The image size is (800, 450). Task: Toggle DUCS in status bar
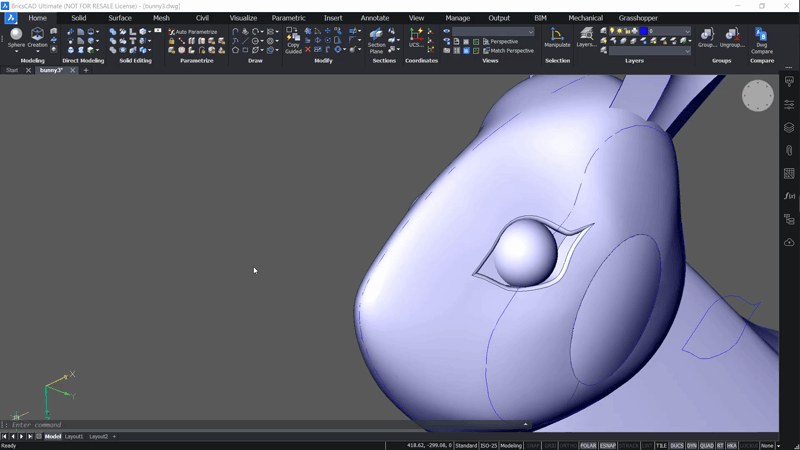point(677,446)
